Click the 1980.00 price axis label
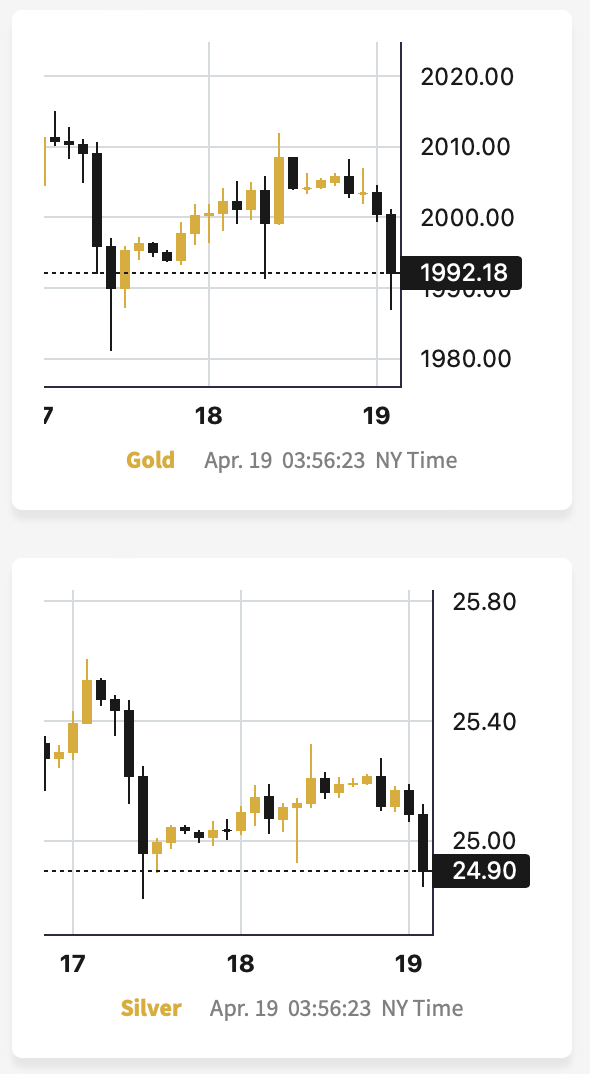590x1074 pixels. [x=466, y=358]
